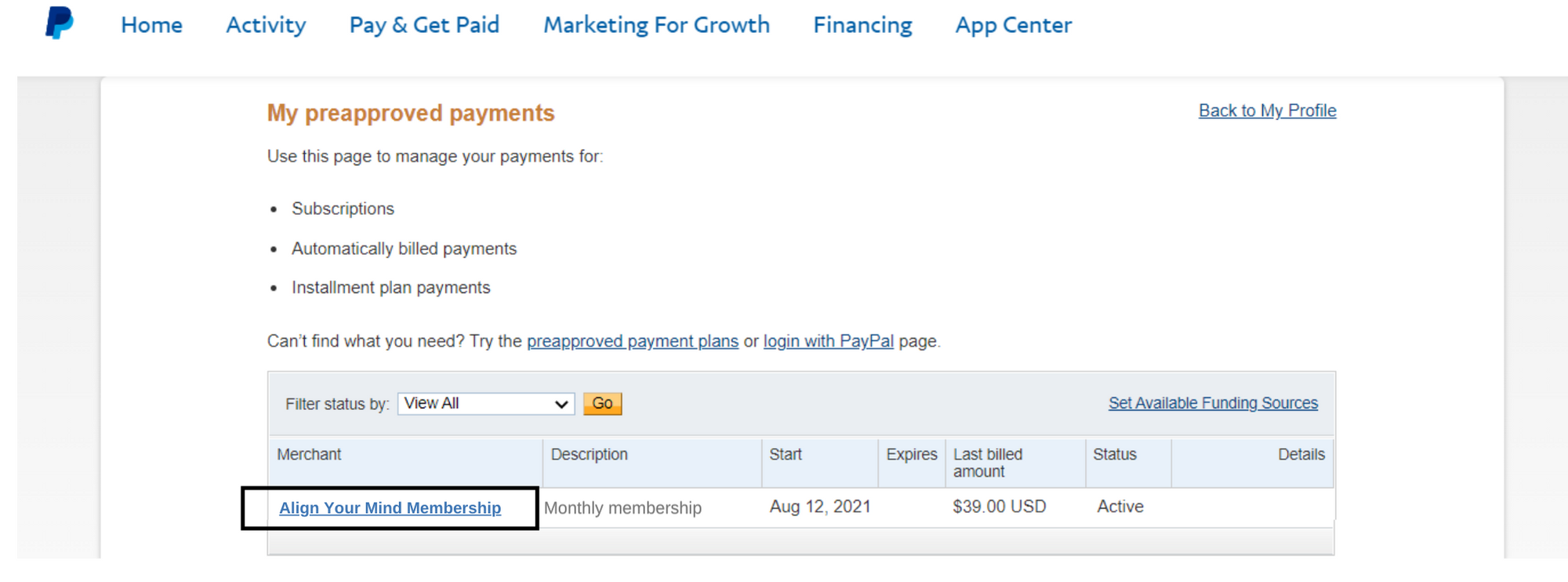
Task: Open preapproved payment plans link
Action: (x=632, y=341)
